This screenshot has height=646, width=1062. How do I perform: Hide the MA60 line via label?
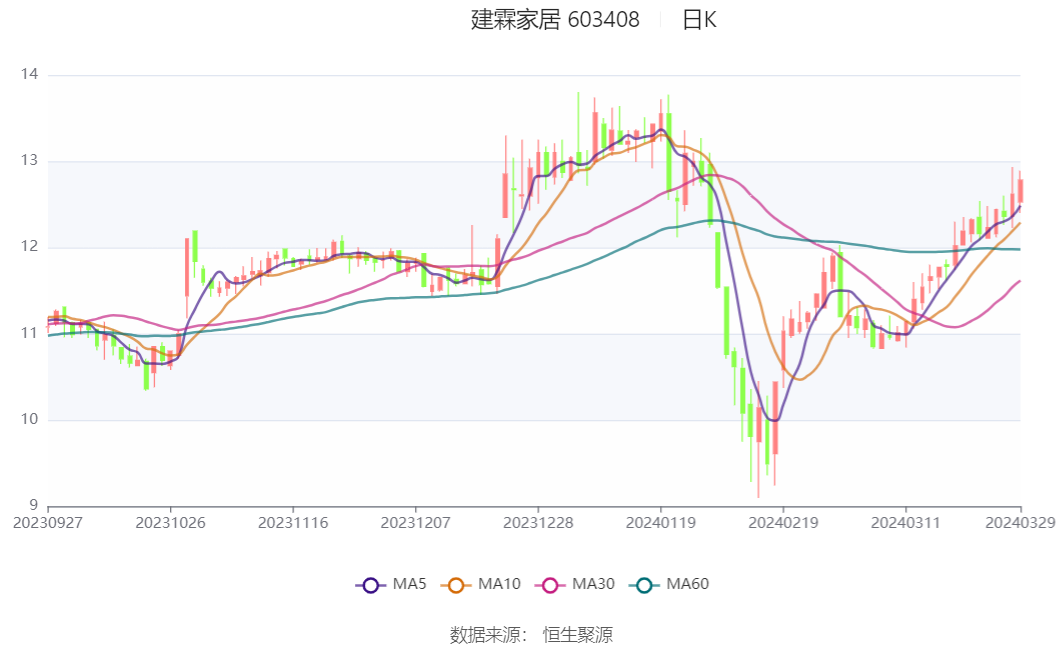coord(687,584)
